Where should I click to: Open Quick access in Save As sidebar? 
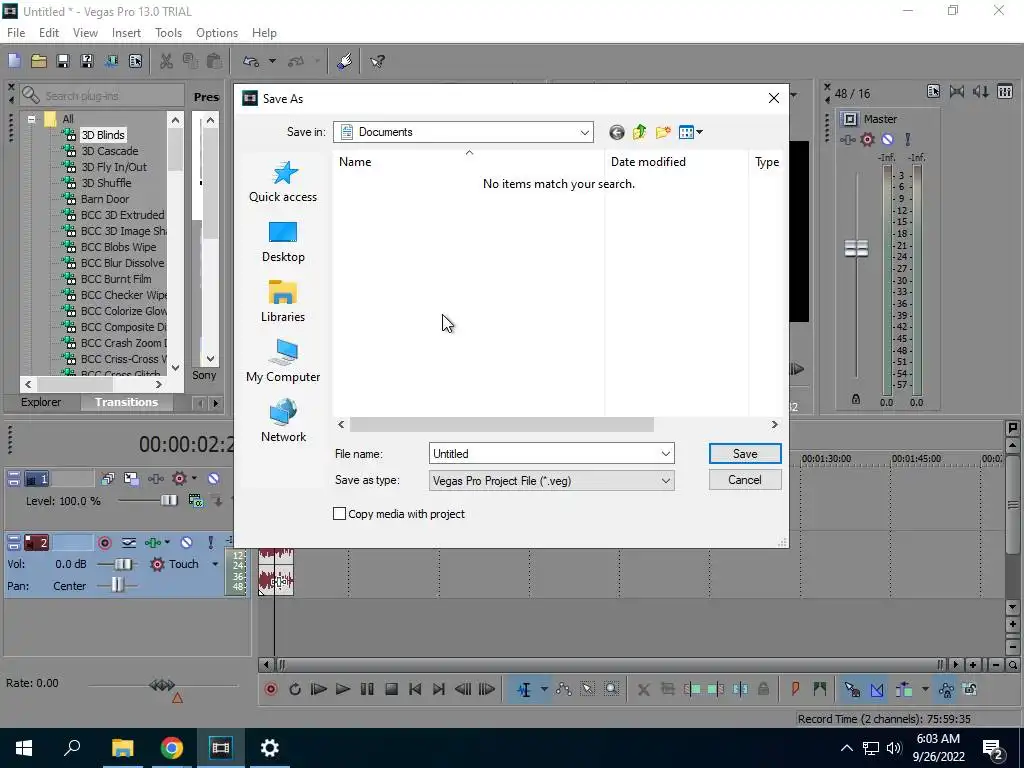283,182
